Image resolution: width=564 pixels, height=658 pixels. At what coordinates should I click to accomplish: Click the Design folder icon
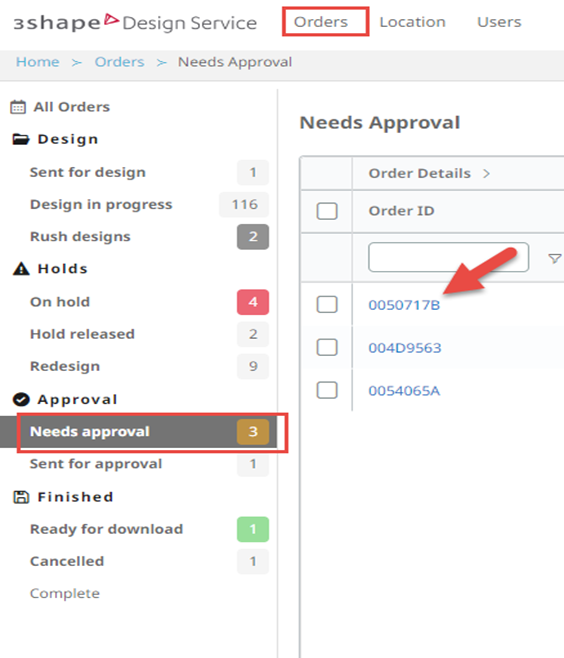[x=21, y=139]
